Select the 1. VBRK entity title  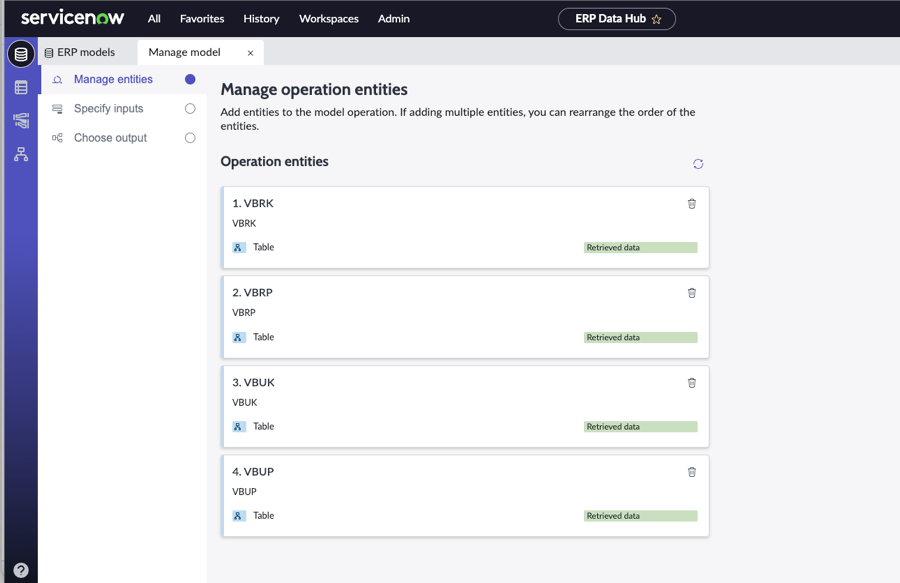pos(253,203)
